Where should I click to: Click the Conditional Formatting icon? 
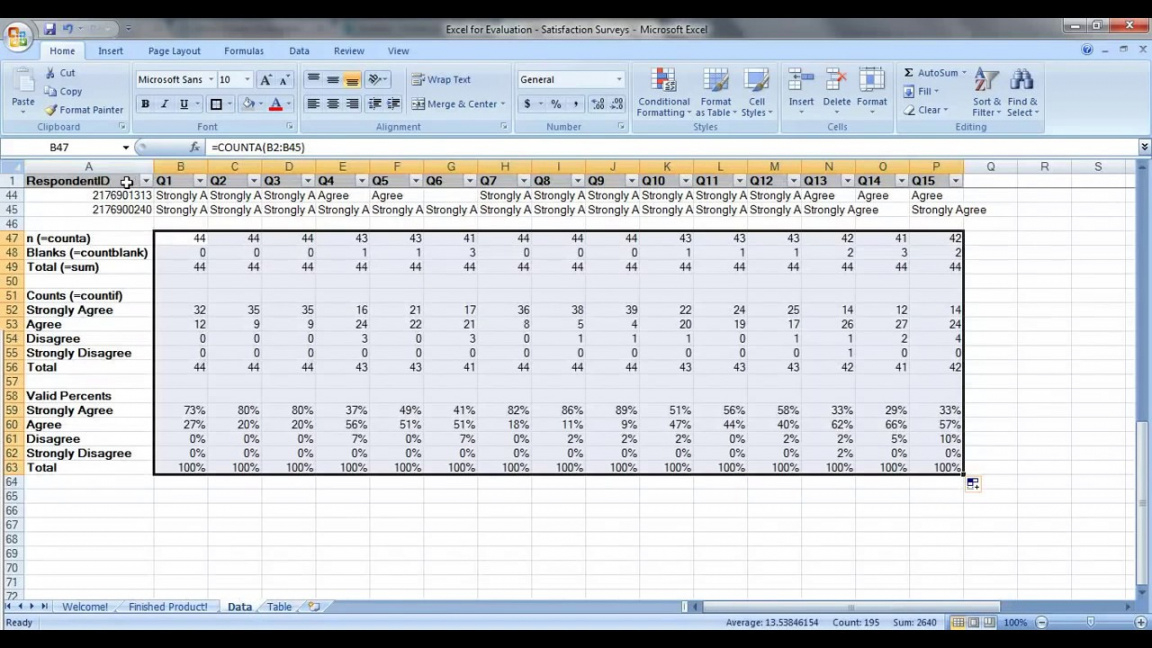664,82
